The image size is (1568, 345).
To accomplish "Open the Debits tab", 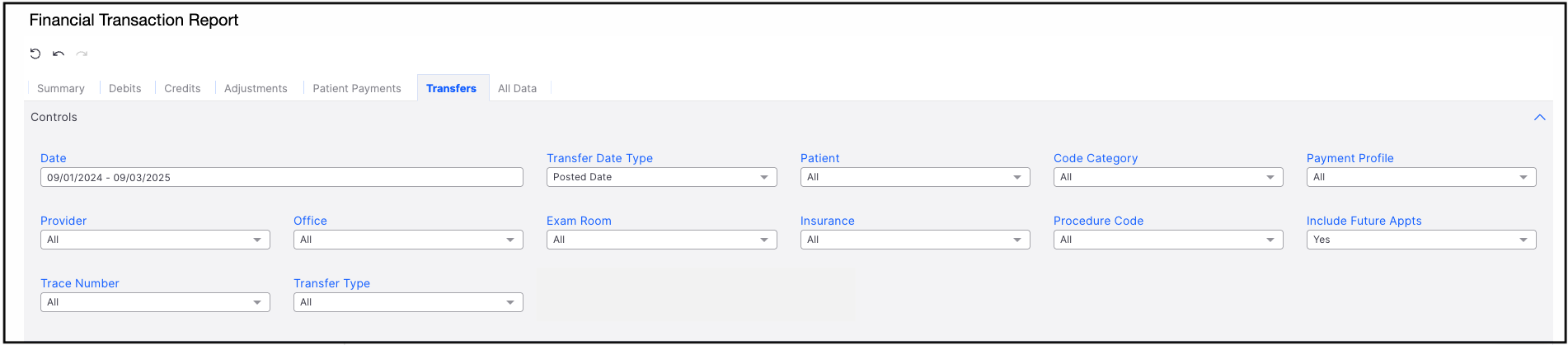I will click(125, 88).
